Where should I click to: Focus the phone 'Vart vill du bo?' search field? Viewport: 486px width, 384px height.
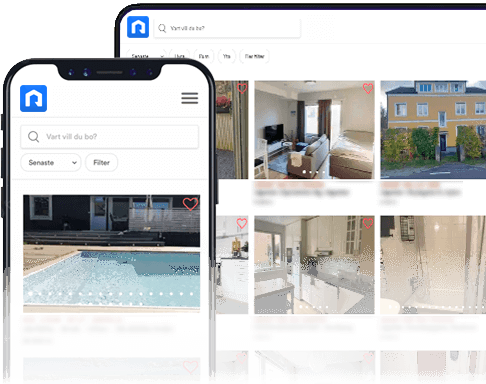110,137
